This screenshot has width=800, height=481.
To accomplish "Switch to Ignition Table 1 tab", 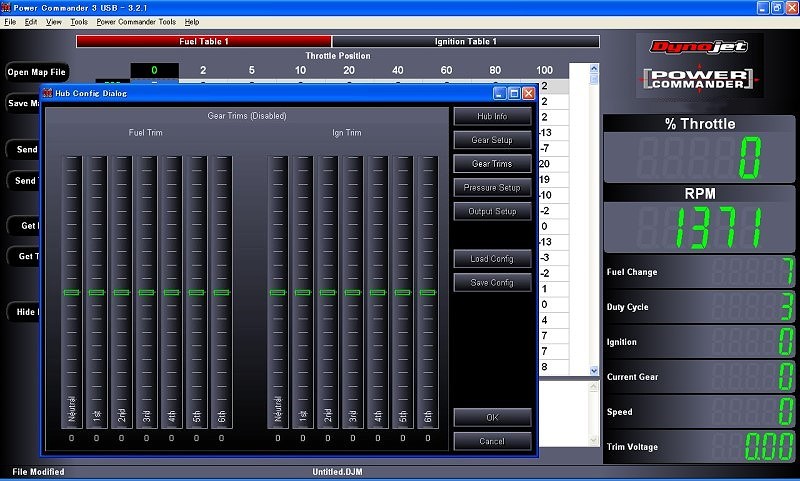I will click(x=465, y=41).
